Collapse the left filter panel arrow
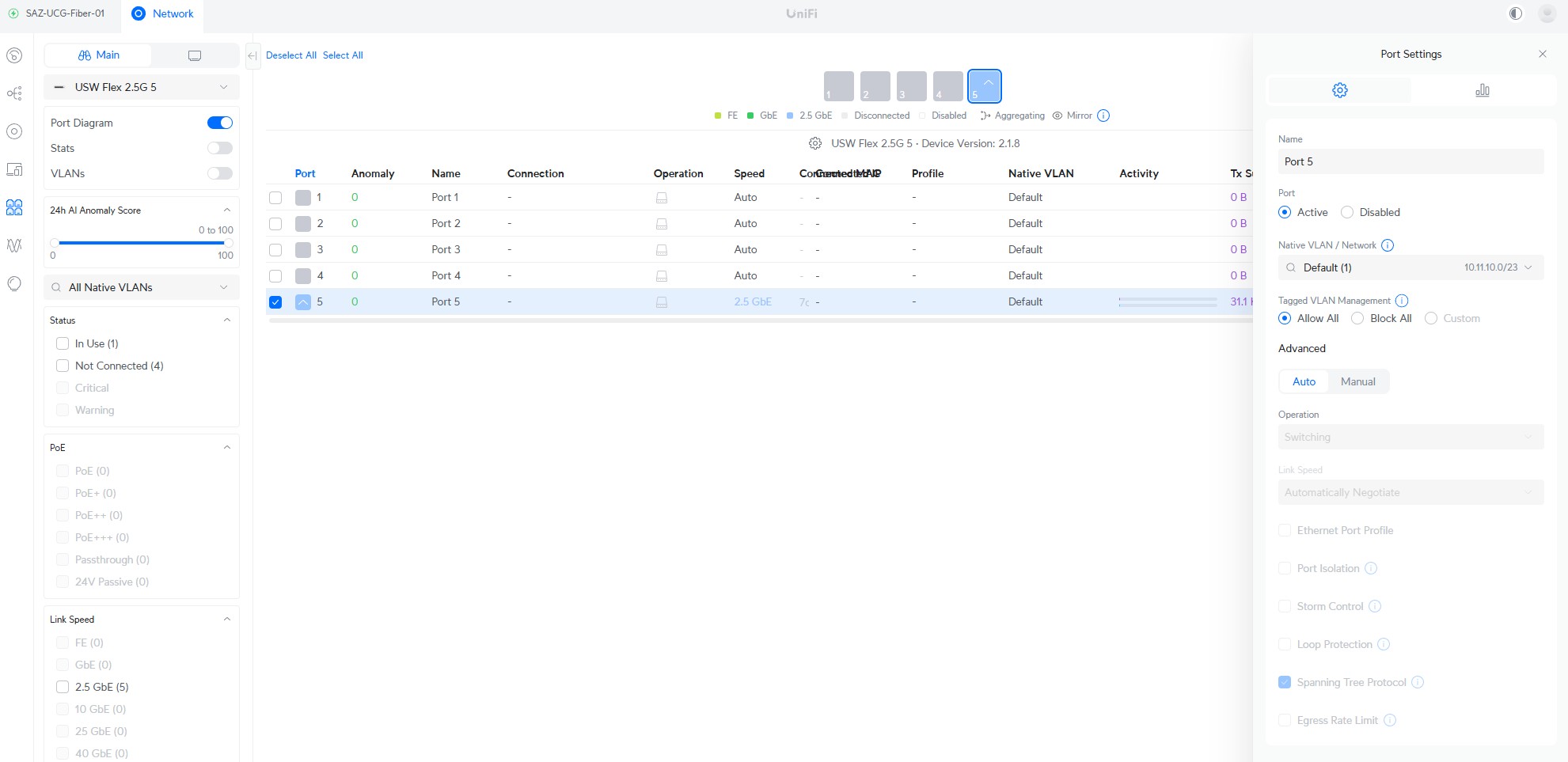Viewport: 1568px width, 762px height. click(252, 55)
